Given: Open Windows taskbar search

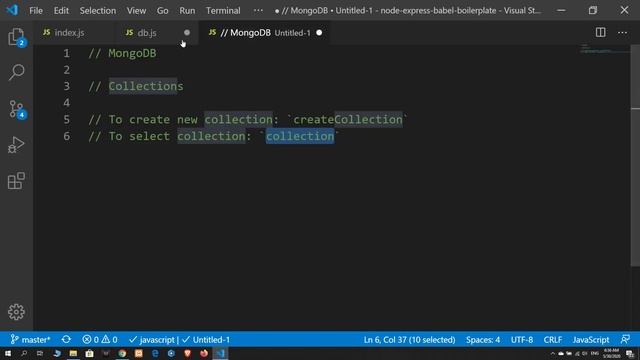Looking at the screenshot, I should 24,353.
